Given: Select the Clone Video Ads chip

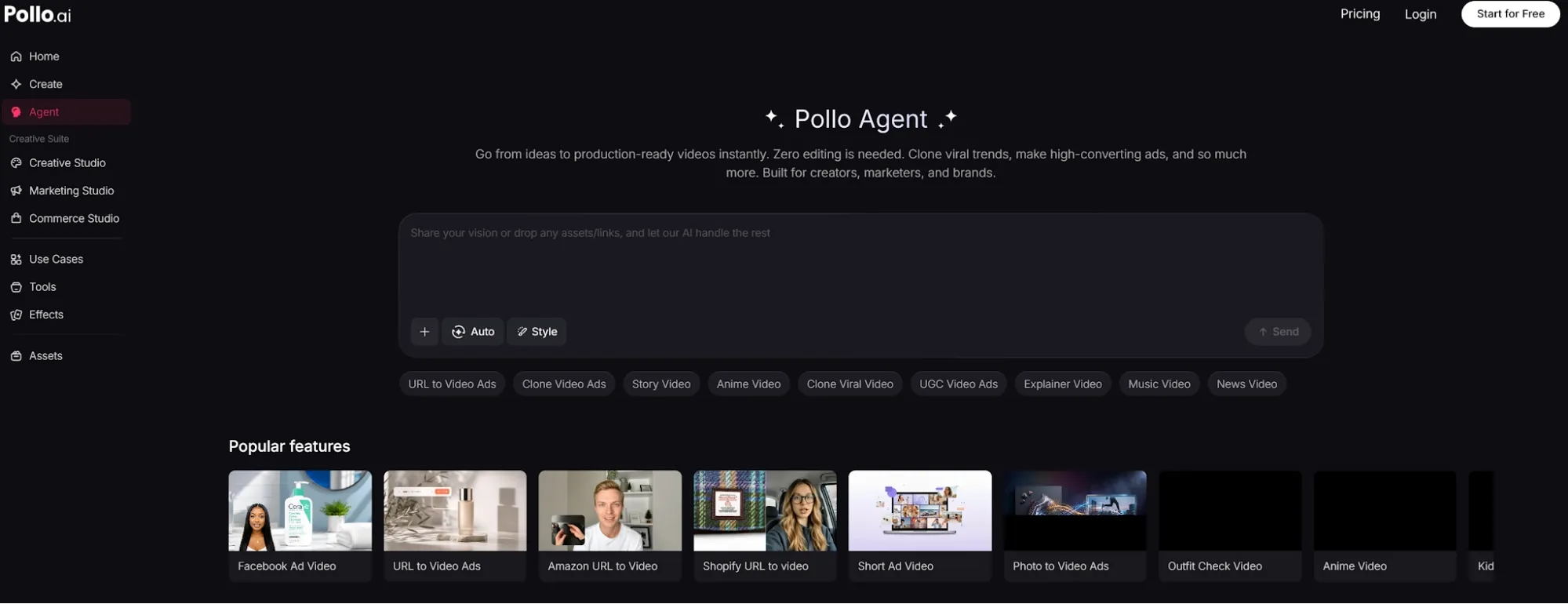Looking at the screenshot, I should (x=564, y=384).
